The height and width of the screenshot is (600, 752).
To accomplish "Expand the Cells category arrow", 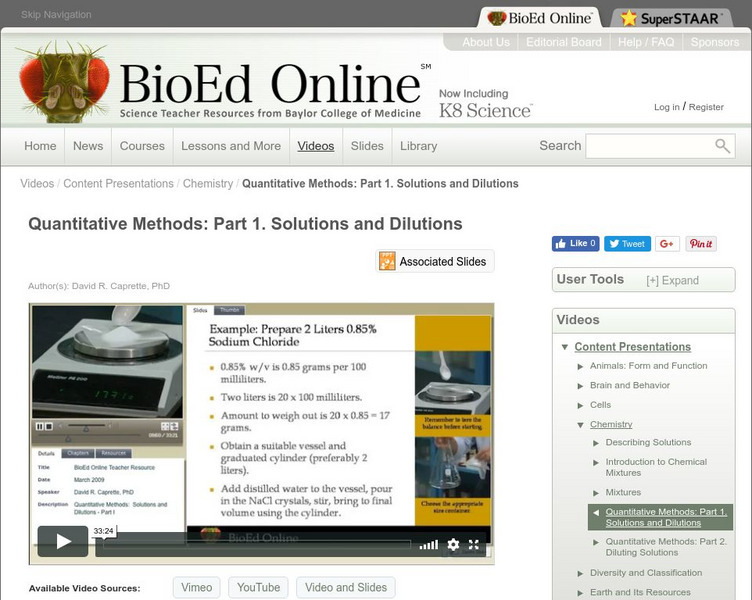I will point(580,405).
